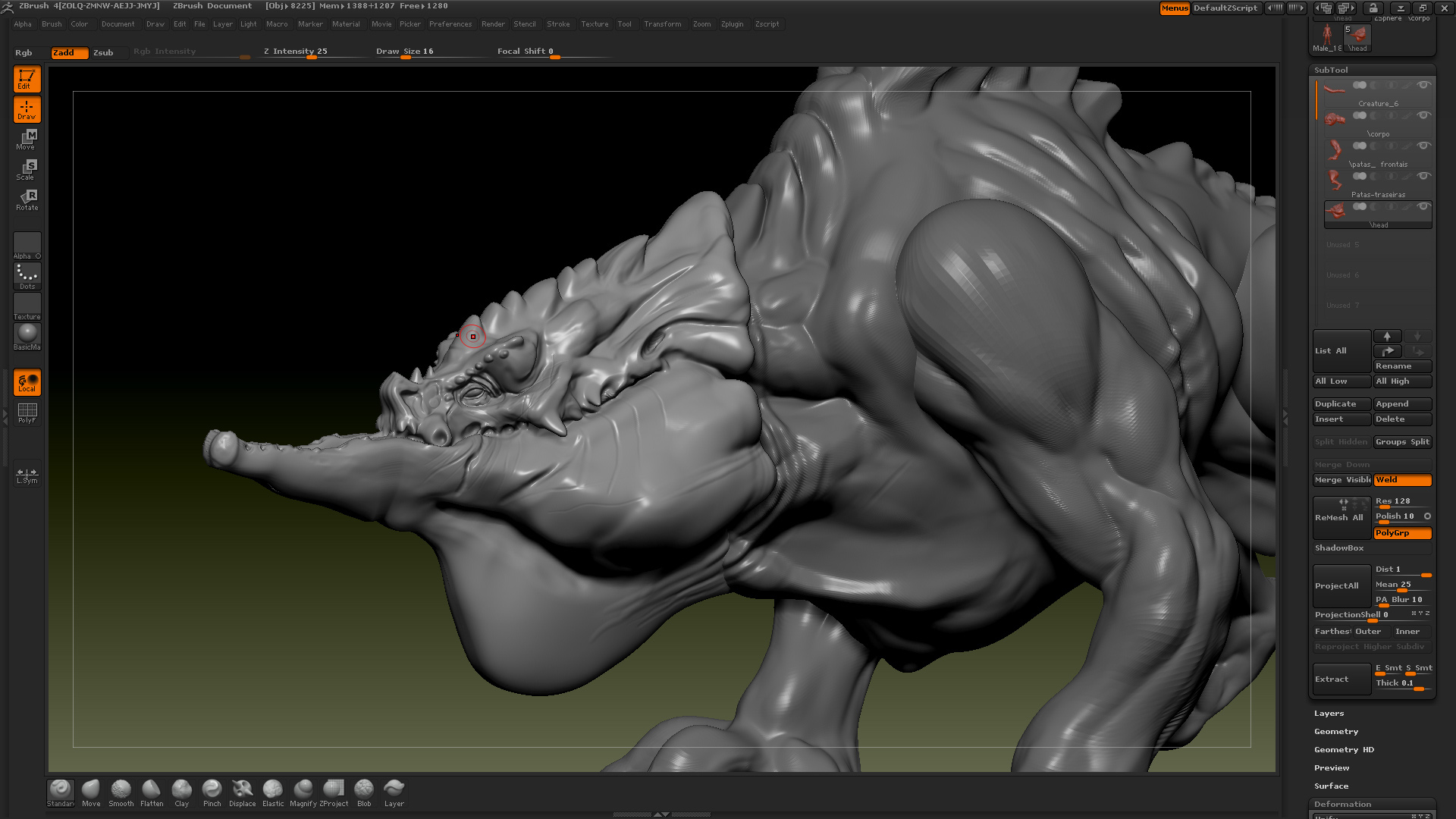
Task: Open the Material menu
Action: [346, 24]
